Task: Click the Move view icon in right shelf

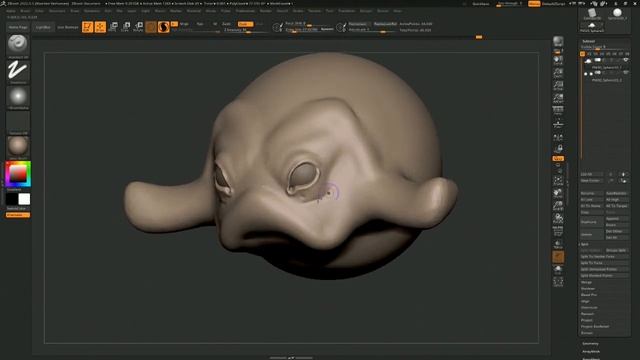Action: point(558,193)
